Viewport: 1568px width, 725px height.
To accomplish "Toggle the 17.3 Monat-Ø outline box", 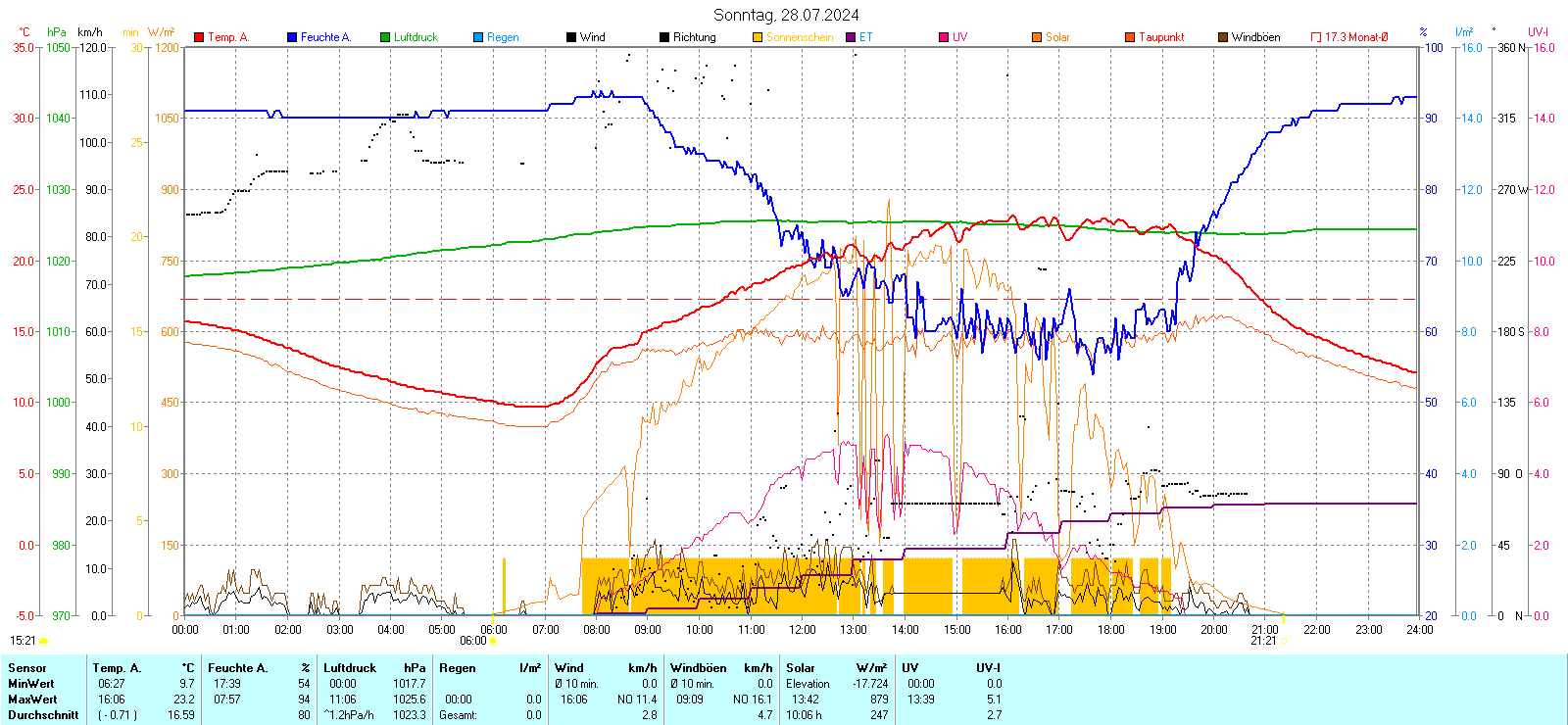I will 1316,37.
